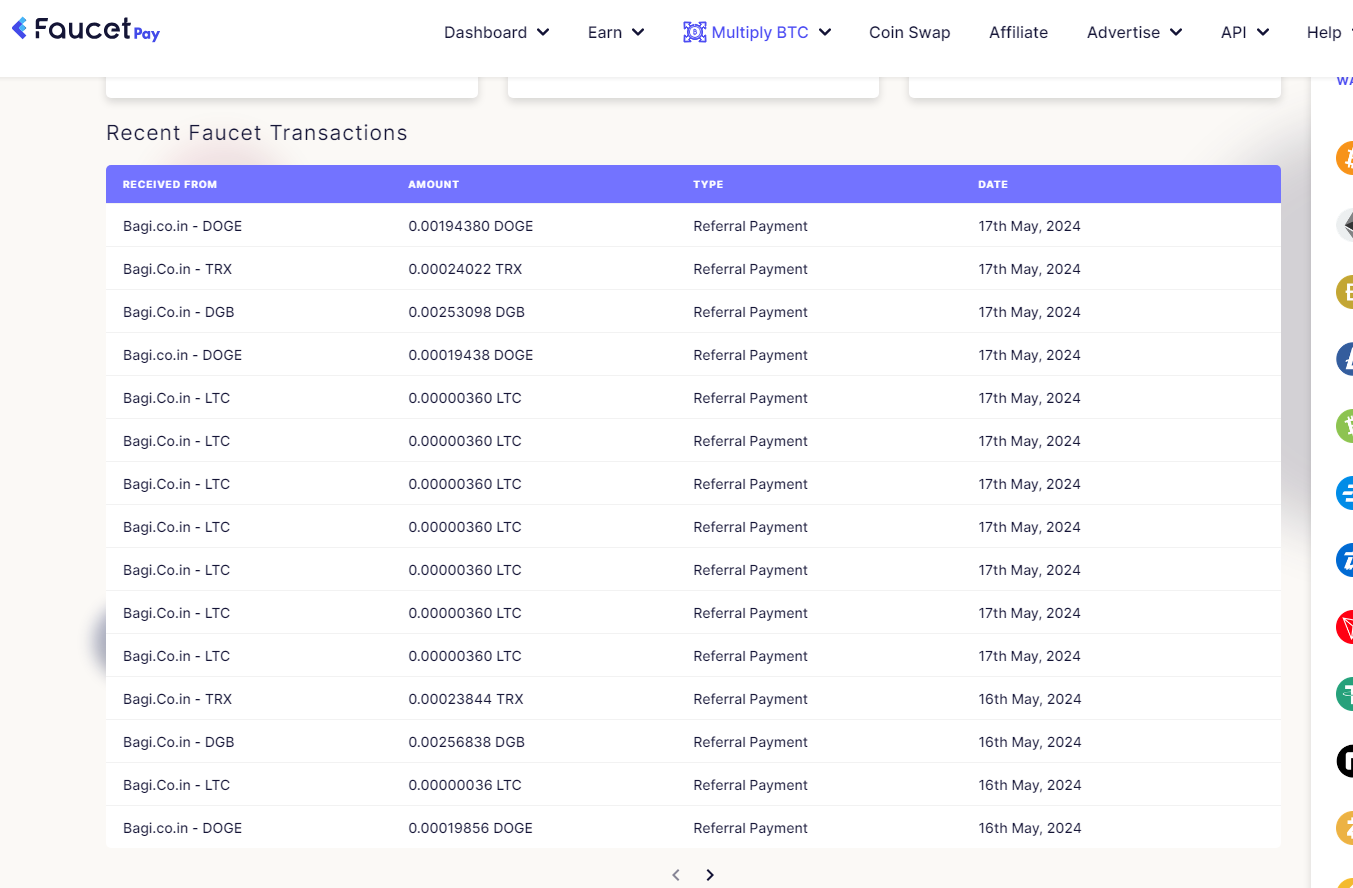Image resolution: width=1353 pixels, height=888 pixels.
Task: Select the grey Ethereum wallet icon
Action: pyautogui.click(x=1345, y=225)
